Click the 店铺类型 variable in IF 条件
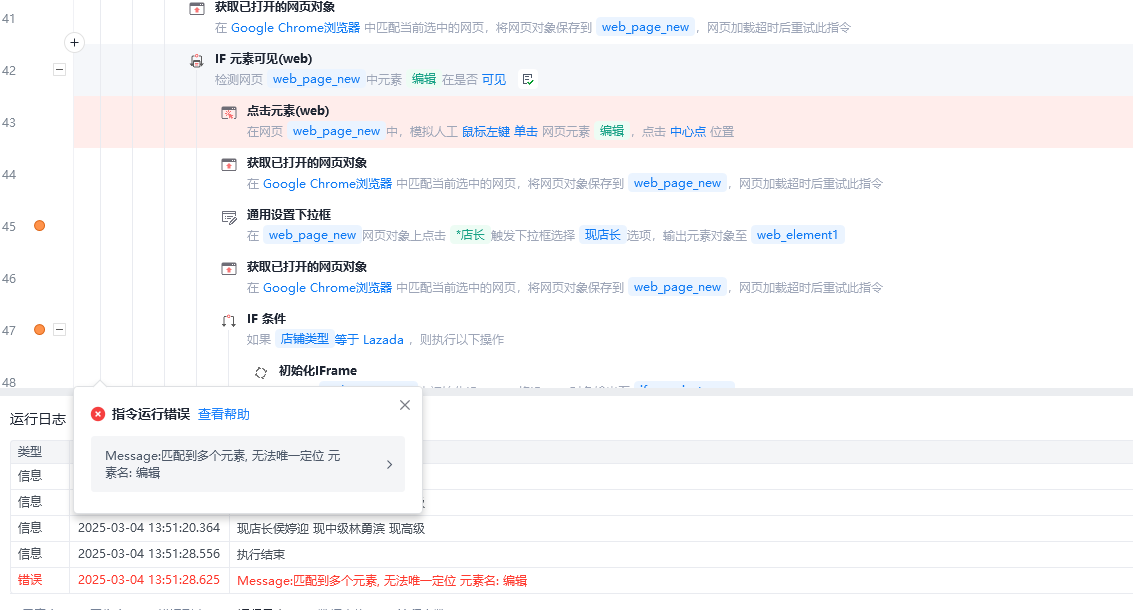This screenshot has width=1133, height=610. click(304, 339)
